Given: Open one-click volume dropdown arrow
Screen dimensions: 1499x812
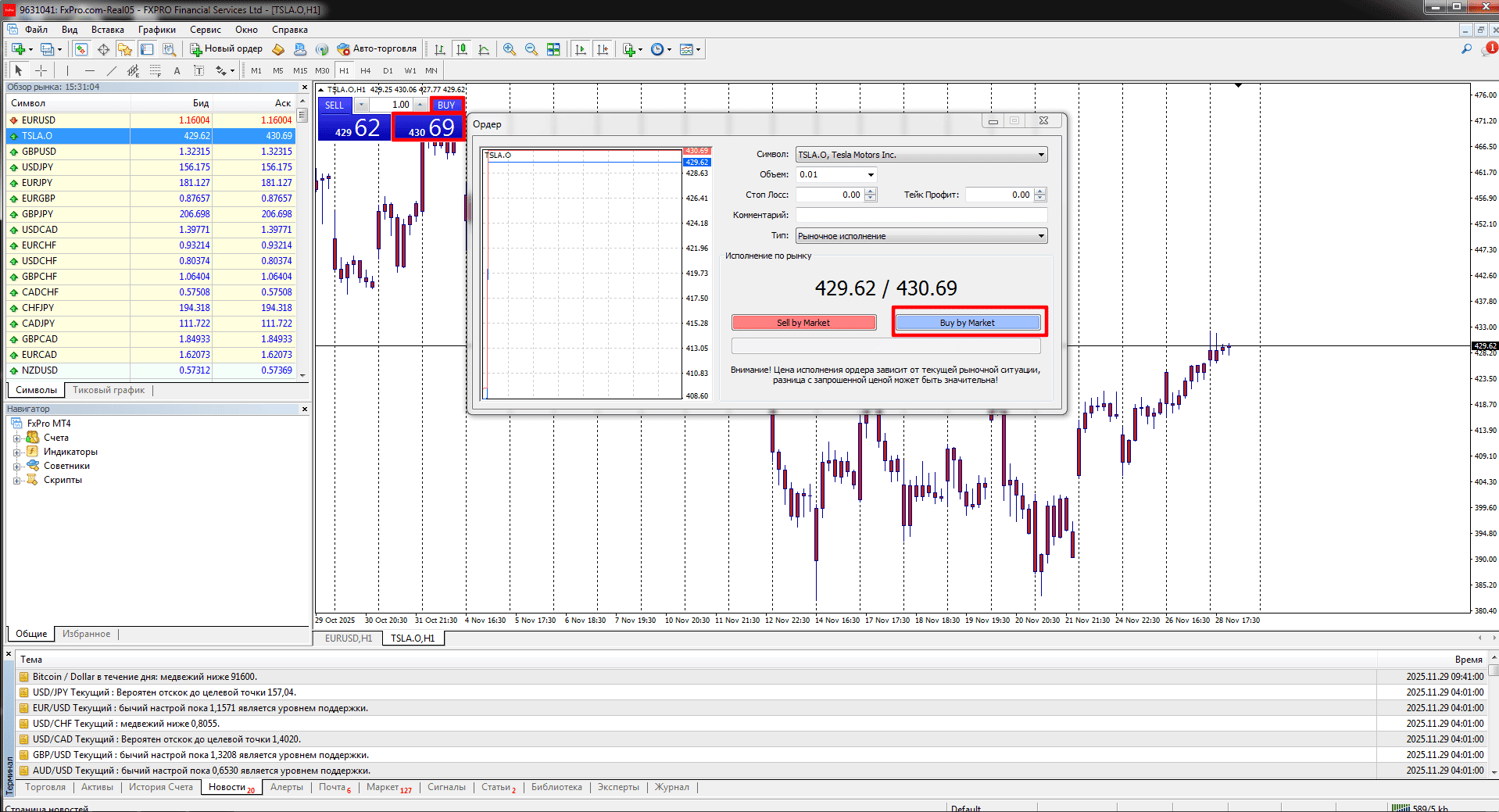Looking at the screenshot, I should 362,105.
